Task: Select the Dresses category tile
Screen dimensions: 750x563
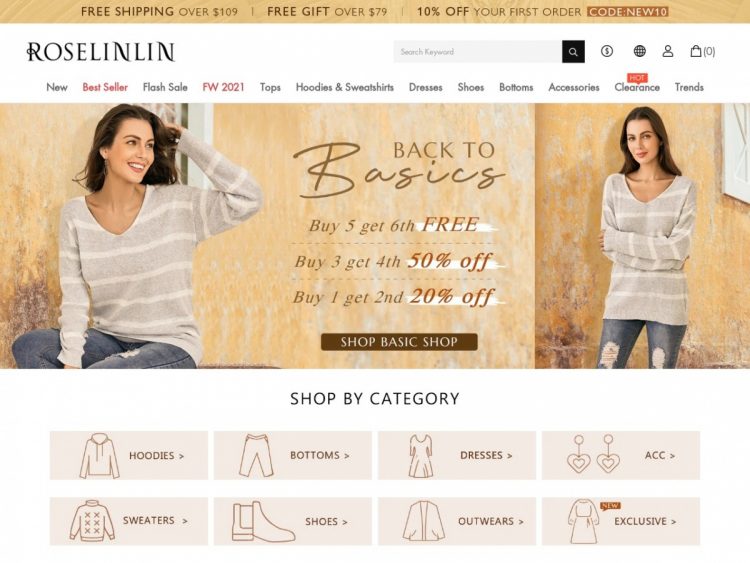Action: pyautogui.click(x=457, y=455)
